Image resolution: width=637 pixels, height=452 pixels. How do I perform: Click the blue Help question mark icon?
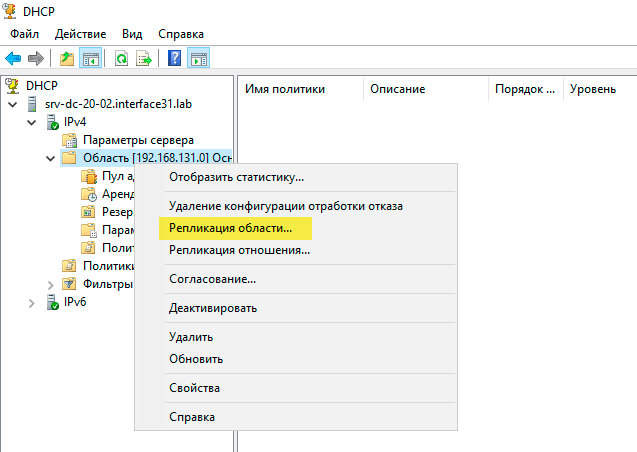point(175,58)
